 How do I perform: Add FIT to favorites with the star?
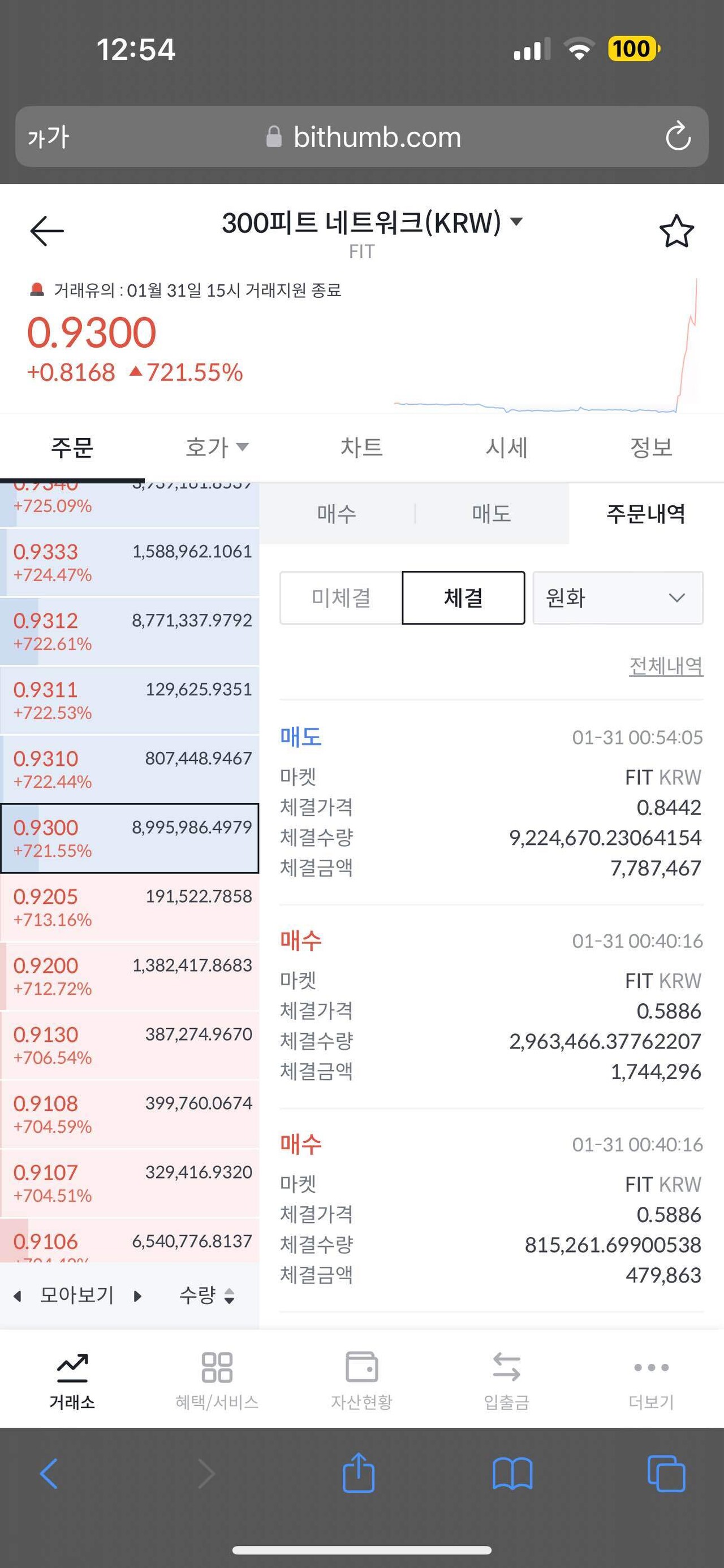676,231
